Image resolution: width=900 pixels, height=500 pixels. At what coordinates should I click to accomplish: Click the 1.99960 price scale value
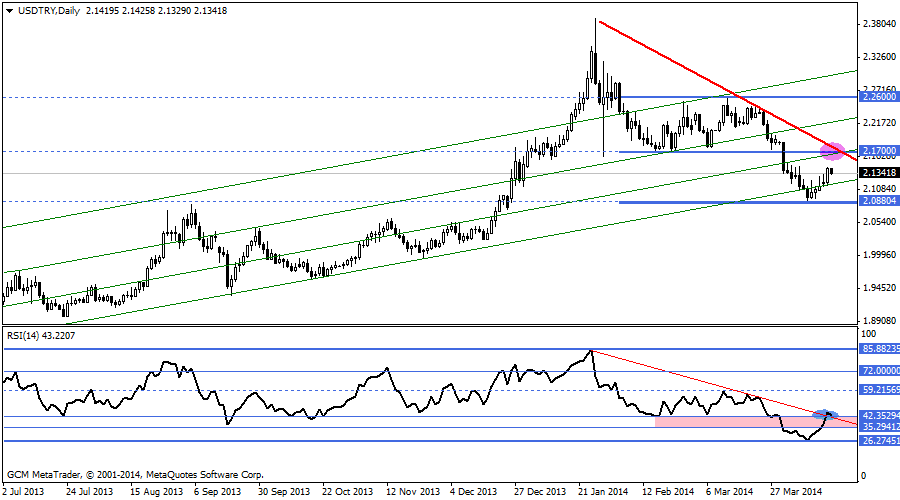(x=879, y=254)
